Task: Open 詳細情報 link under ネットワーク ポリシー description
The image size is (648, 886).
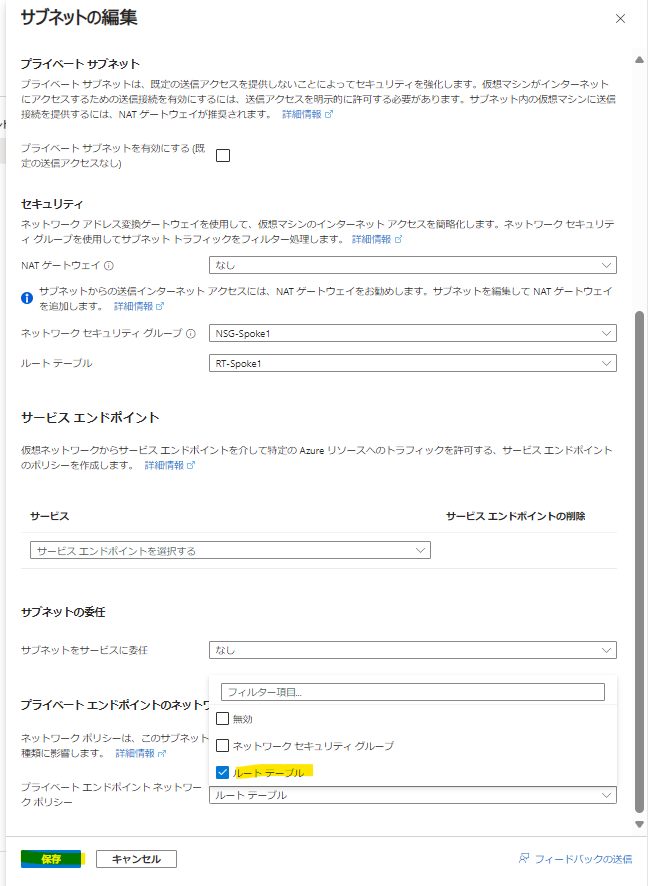Action: tap(141, 753)
